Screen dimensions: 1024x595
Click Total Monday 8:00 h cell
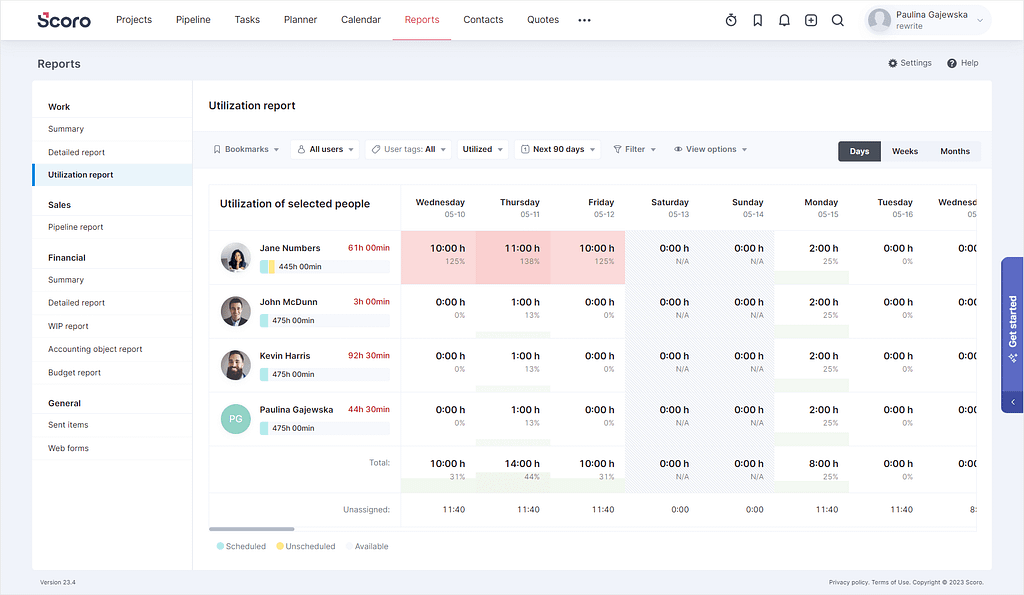812,470
